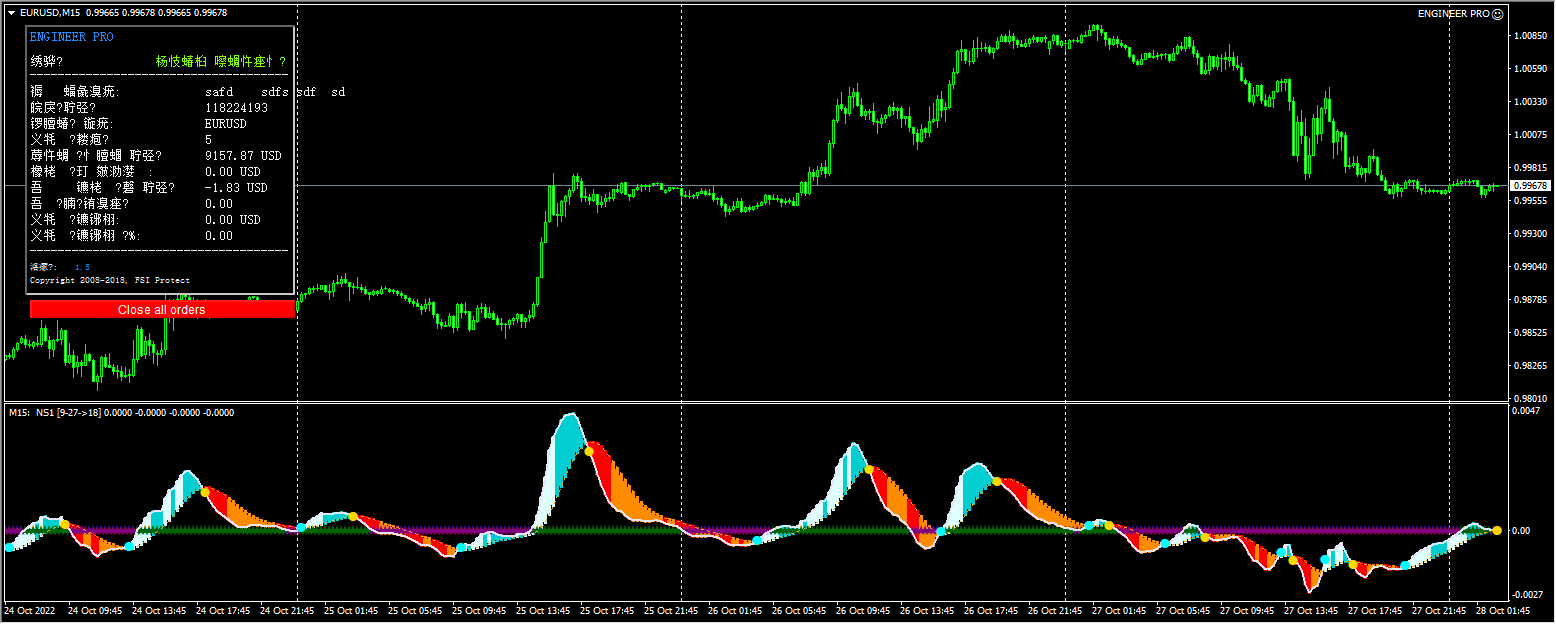Click the 0.98010 level on the price scale

[x=1530, y=398]
